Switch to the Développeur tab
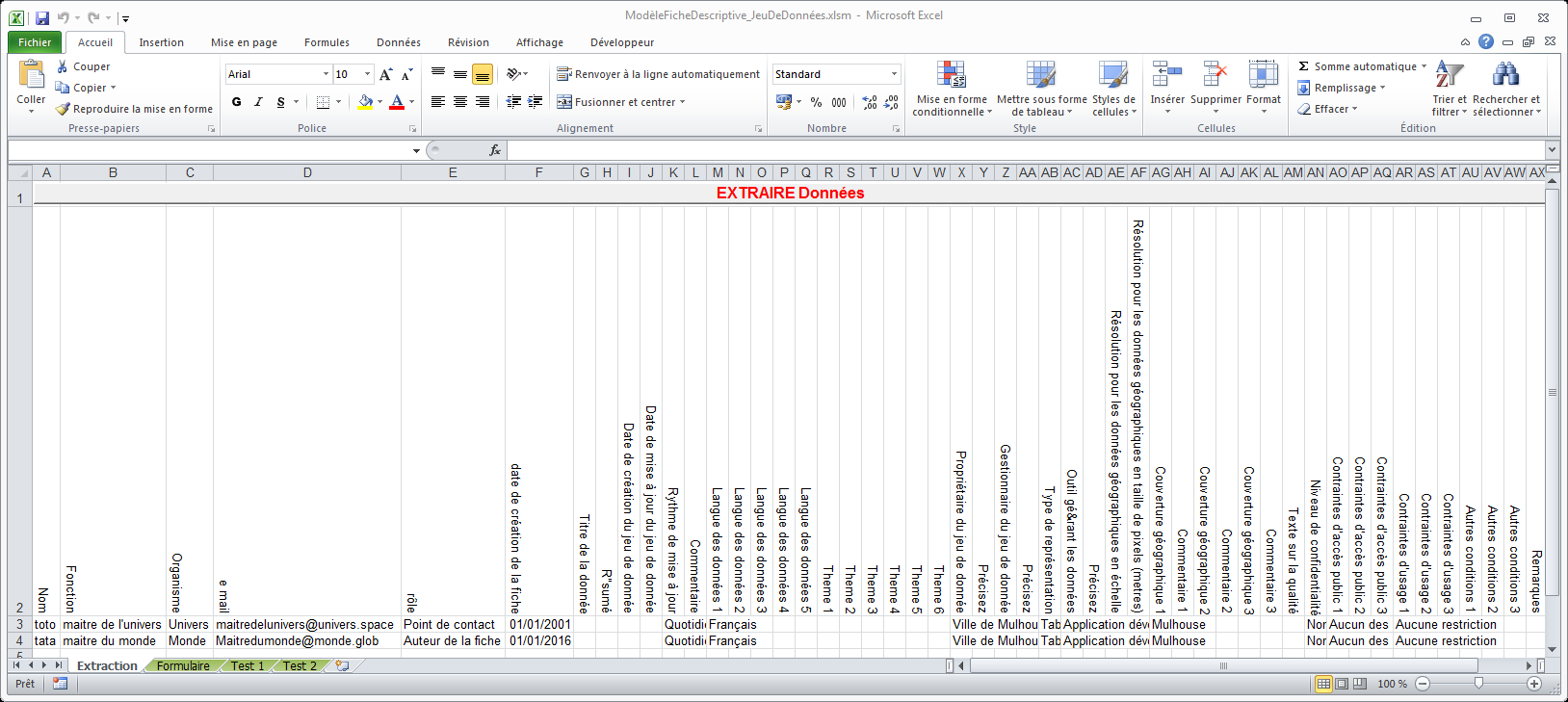 pyautogui.click(x=622, y=42)
